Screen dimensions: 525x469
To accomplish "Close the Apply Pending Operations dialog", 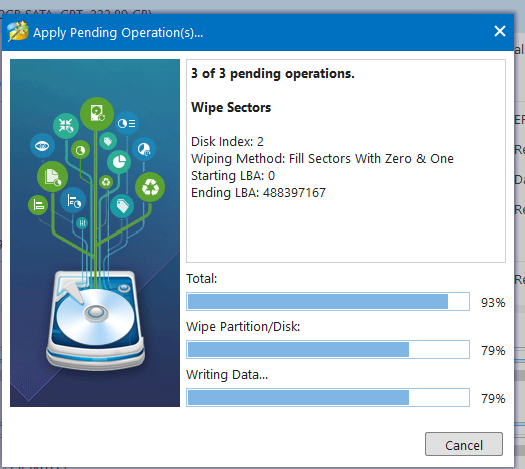I will click(500, 31).
